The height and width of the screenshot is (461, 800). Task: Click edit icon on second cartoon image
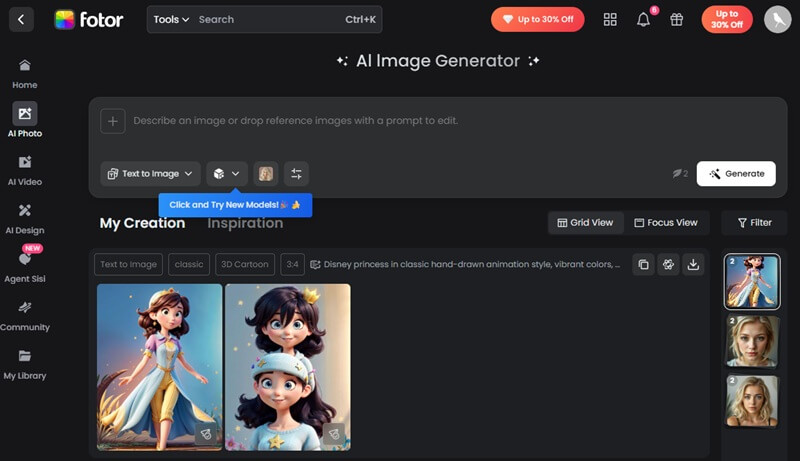pyautogui.click(x=334, y=434)
